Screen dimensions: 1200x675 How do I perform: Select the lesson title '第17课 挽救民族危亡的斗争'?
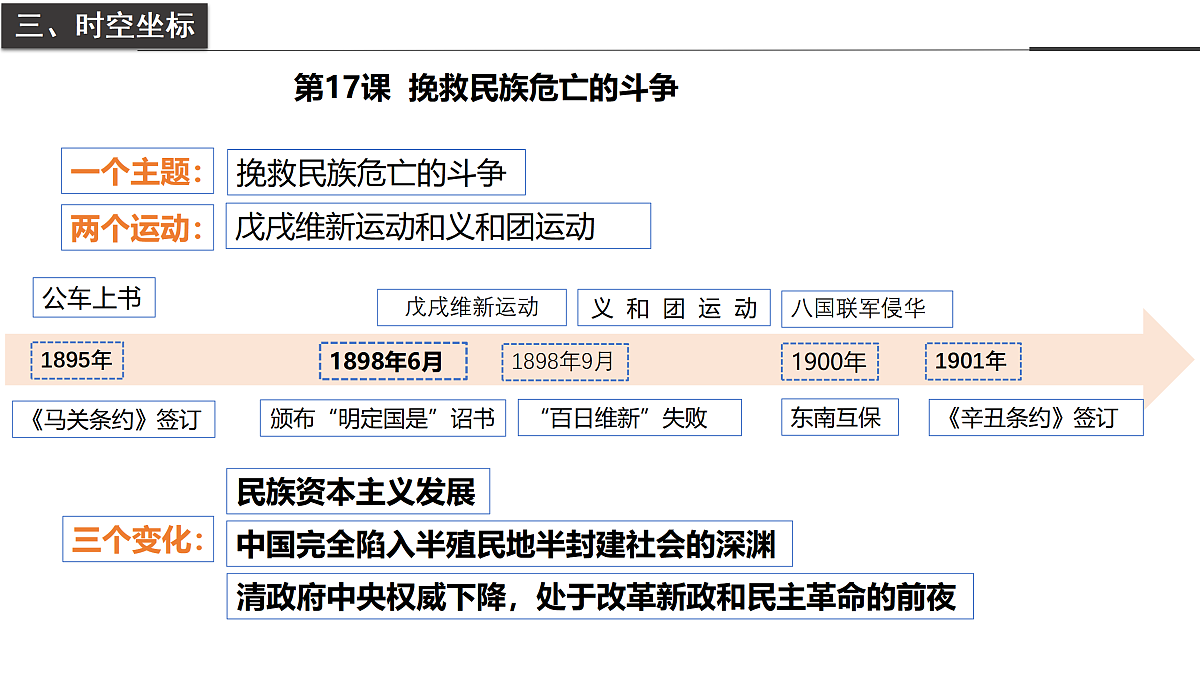486,88
